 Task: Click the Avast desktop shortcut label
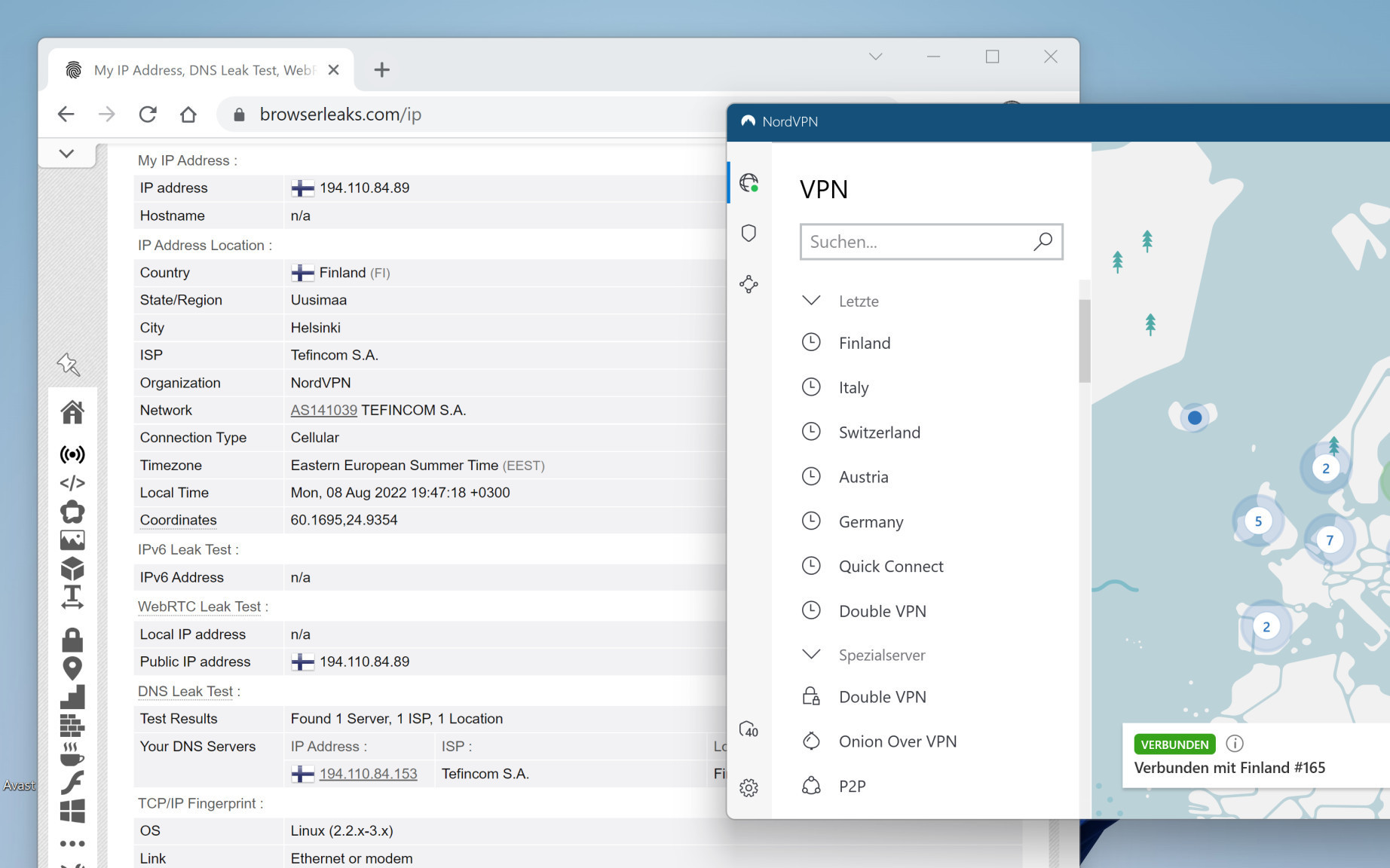[x=19, y=785]
